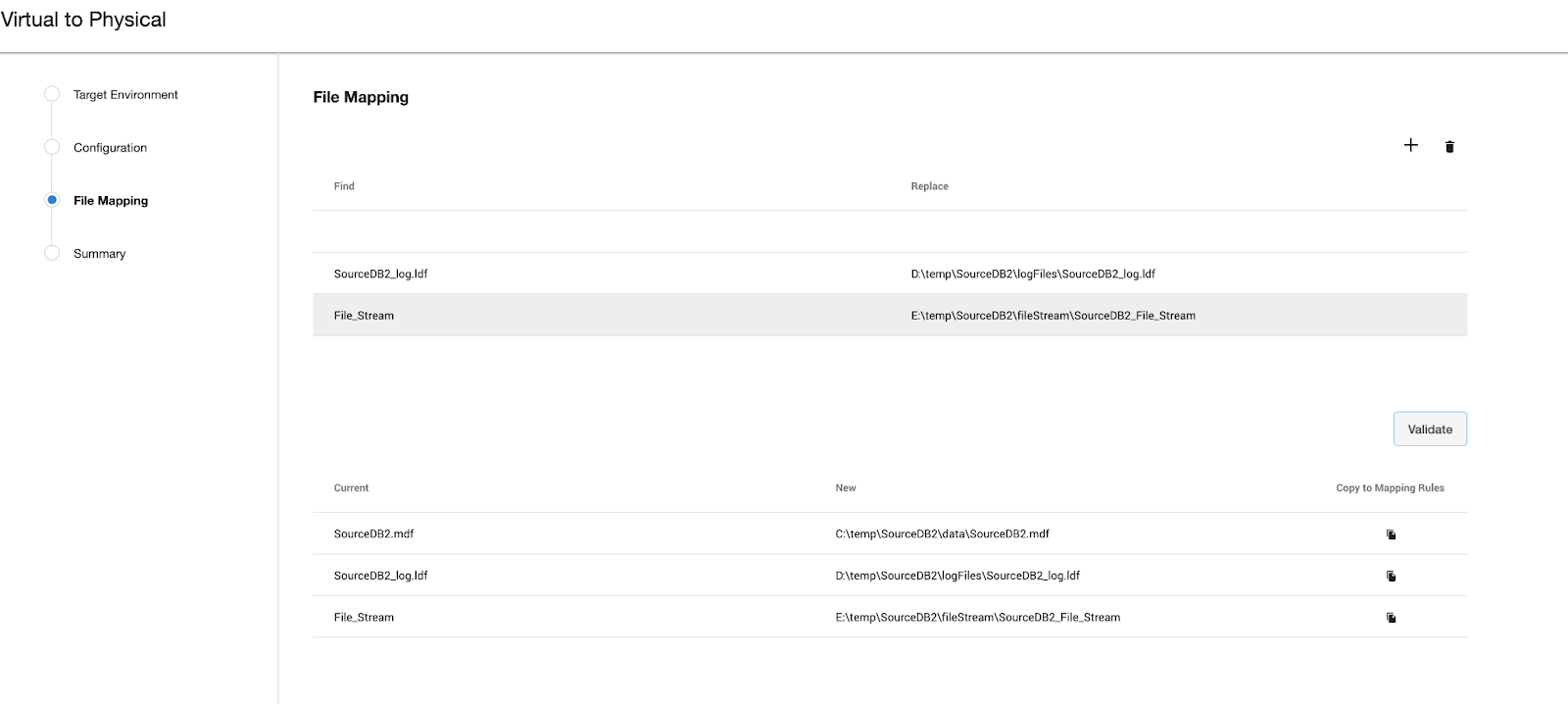
Task: Copy SourceDB2.mdf row to mapping rules
Action: pos(1391,534)
